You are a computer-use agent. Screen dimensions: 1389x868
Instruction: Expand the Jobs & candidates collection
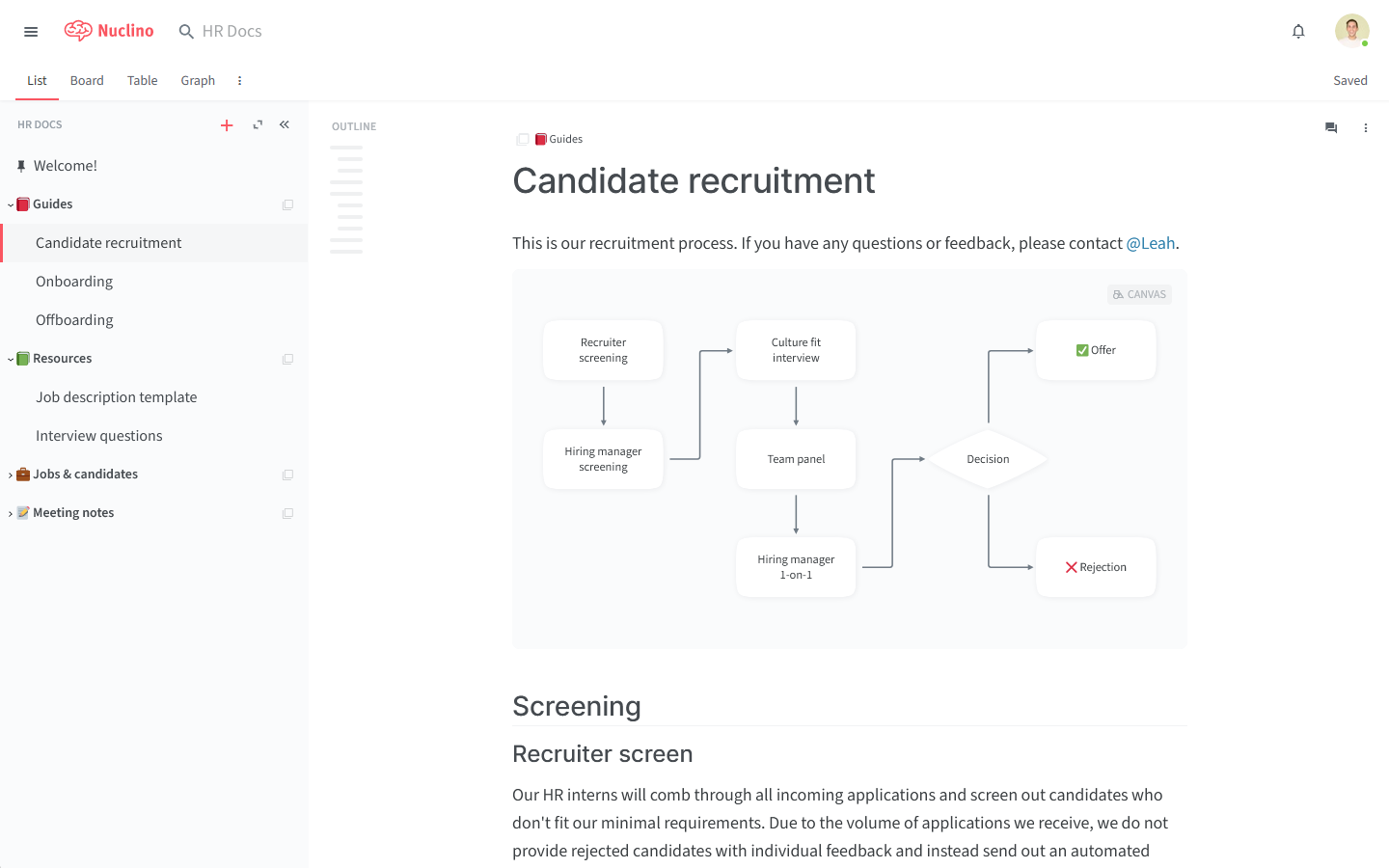[11, 475]
